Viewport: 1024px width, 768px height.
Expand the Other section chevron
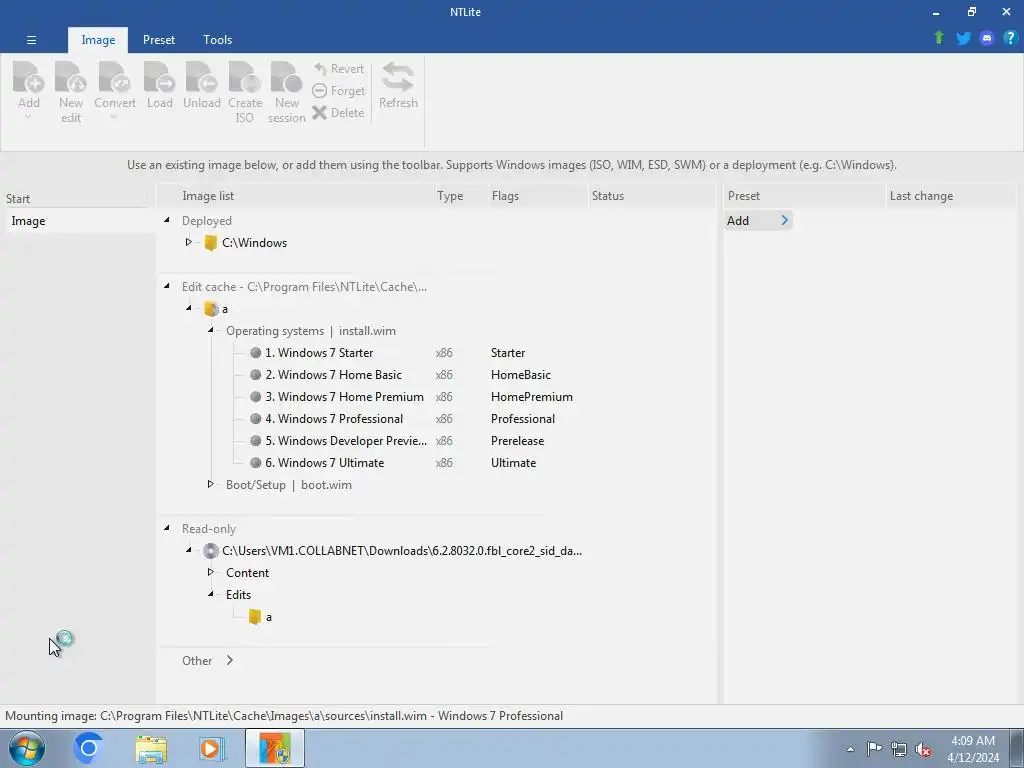(230, 660)
